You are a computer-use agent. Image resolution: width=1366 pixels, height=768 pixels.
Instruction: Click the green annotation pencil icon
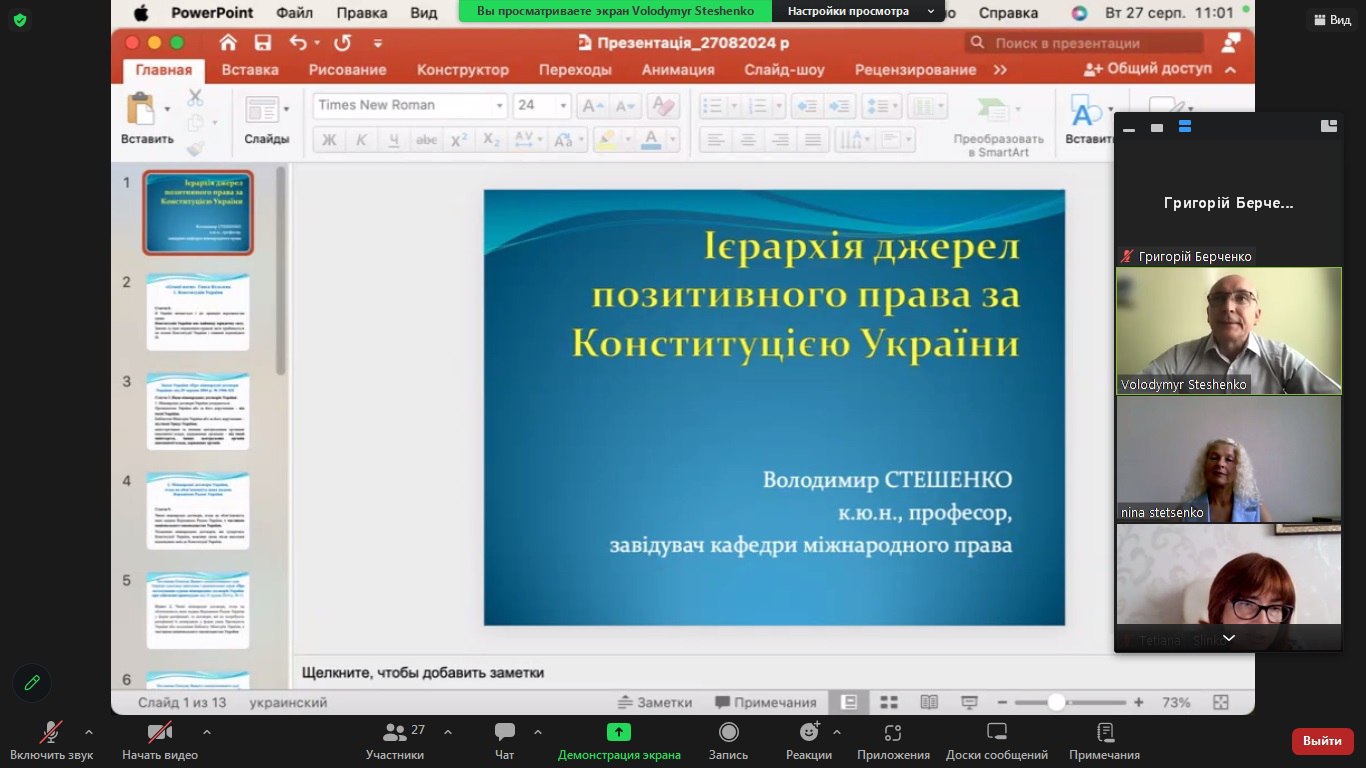tap(32, 682)
